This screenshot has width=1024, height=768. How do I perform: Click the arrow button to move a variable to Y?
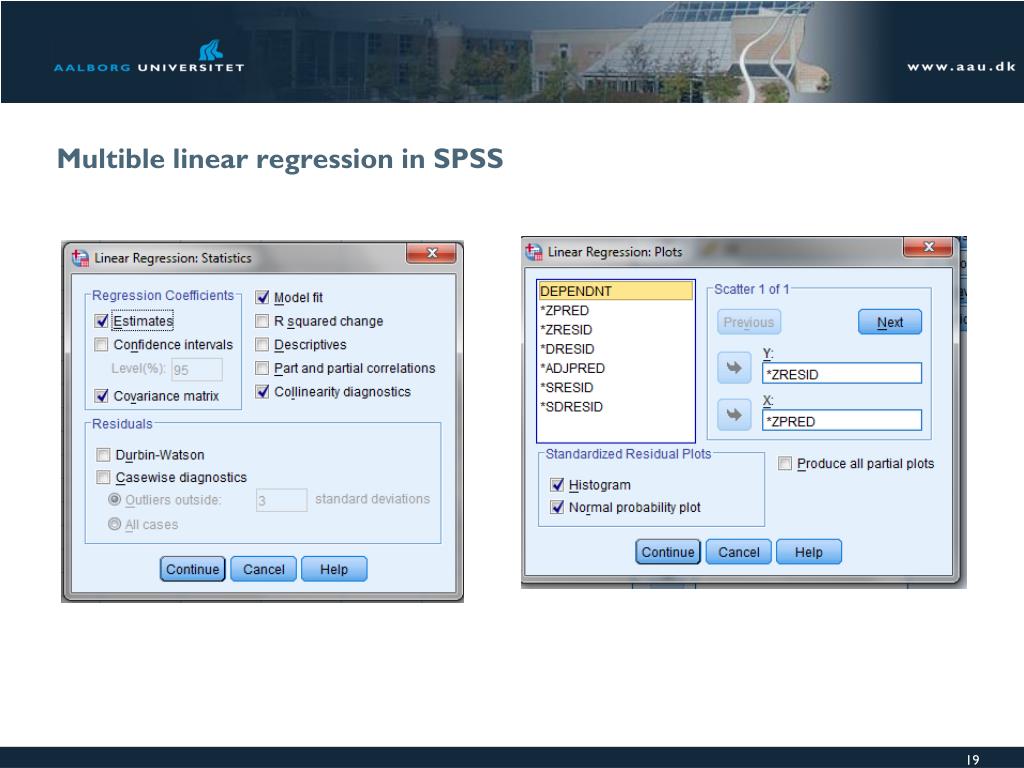click(x=734, y=368)
